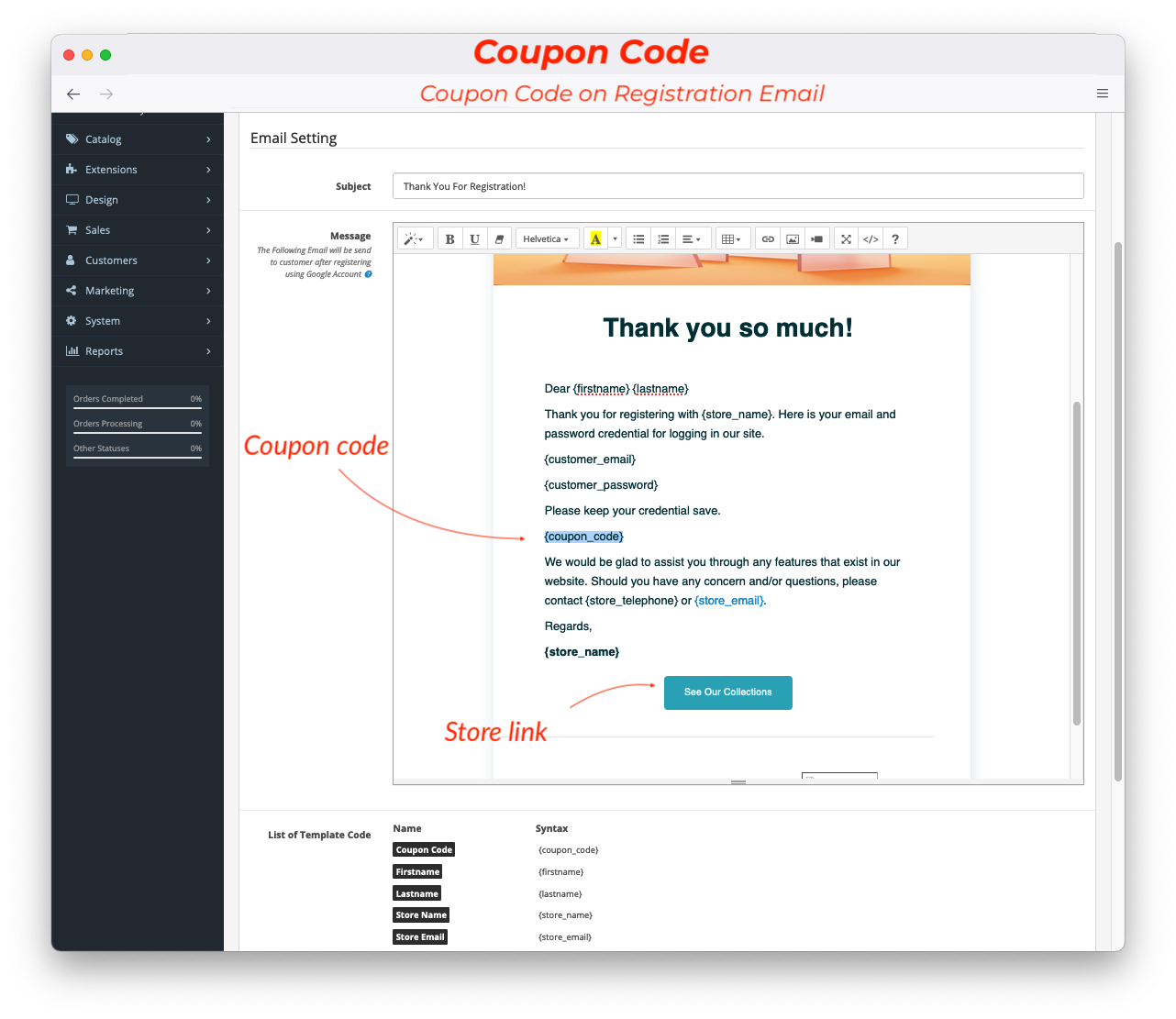
Task: Apply the yellow highlight text color
Action: click(x=595, y=239)
